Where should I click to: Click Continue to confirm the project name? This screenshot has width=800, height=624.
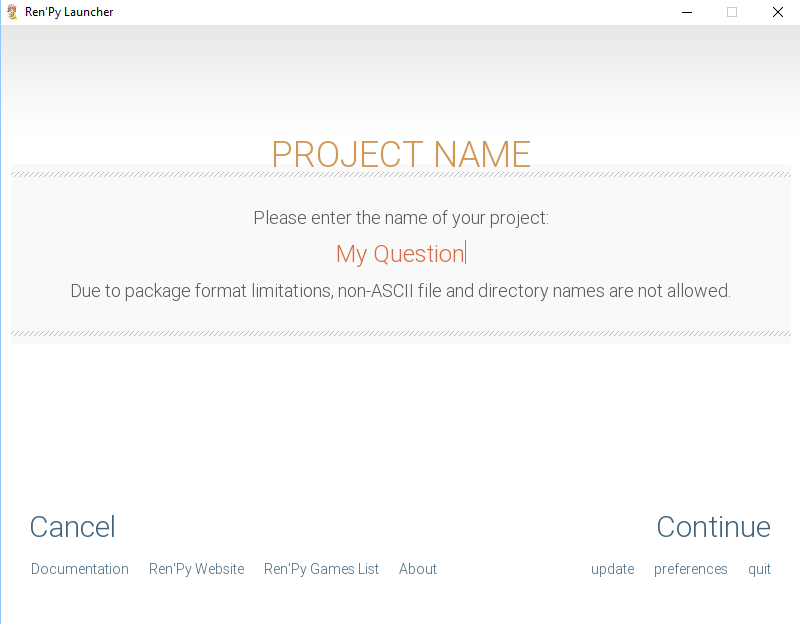pos(713,527)
